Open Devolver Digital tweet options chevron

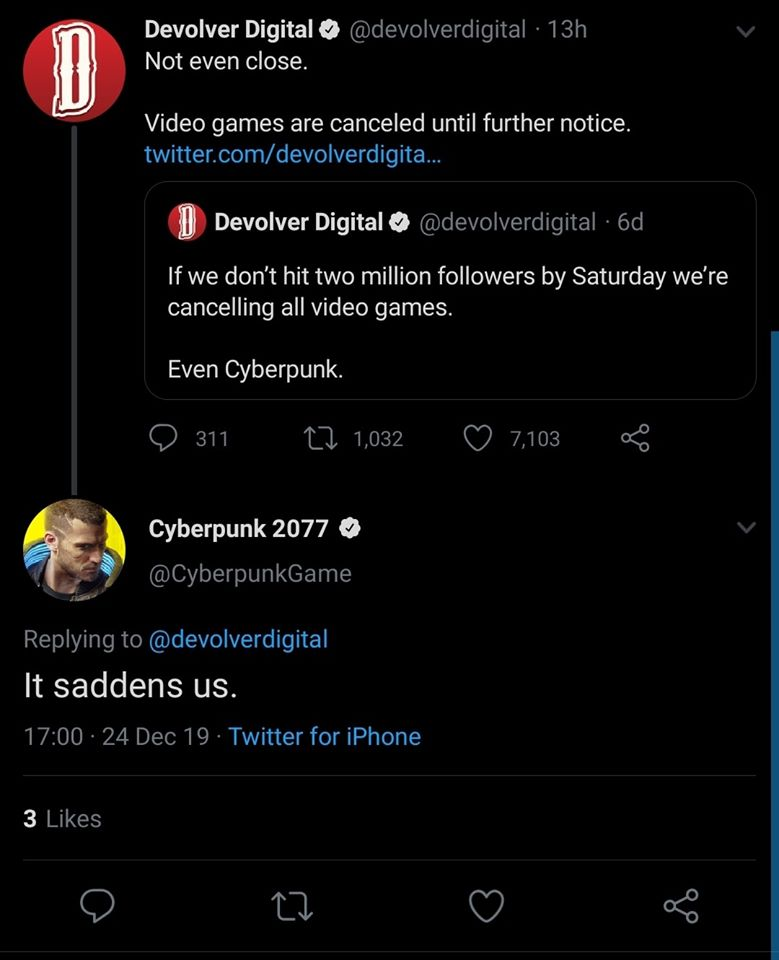pos(745,32)
